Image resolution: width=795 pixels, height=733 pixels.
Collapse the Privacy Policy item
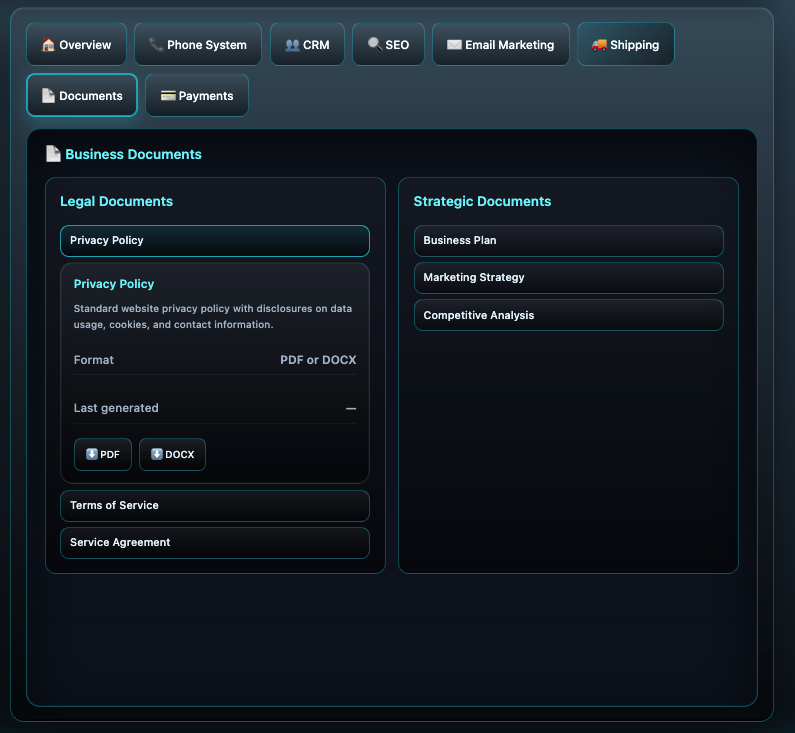coord(214,241)
